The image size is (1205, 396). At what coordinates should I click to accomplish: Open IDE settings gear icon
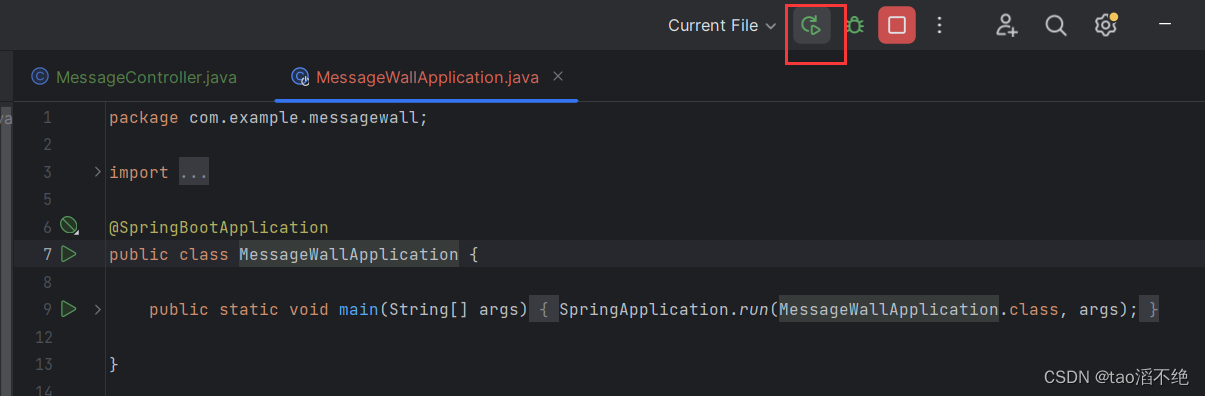click(x=1105, y=25)
